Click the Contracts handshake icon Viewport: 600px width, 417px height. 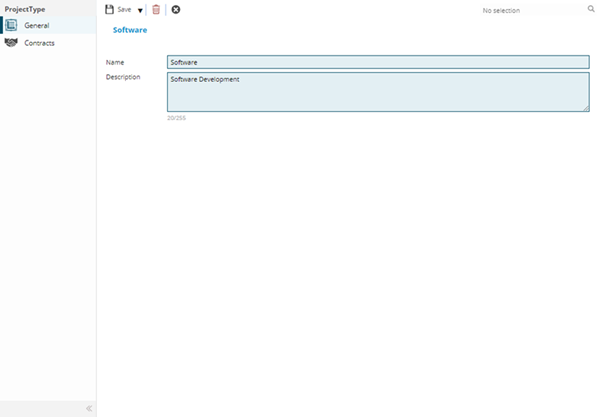[x=11, y=43]
